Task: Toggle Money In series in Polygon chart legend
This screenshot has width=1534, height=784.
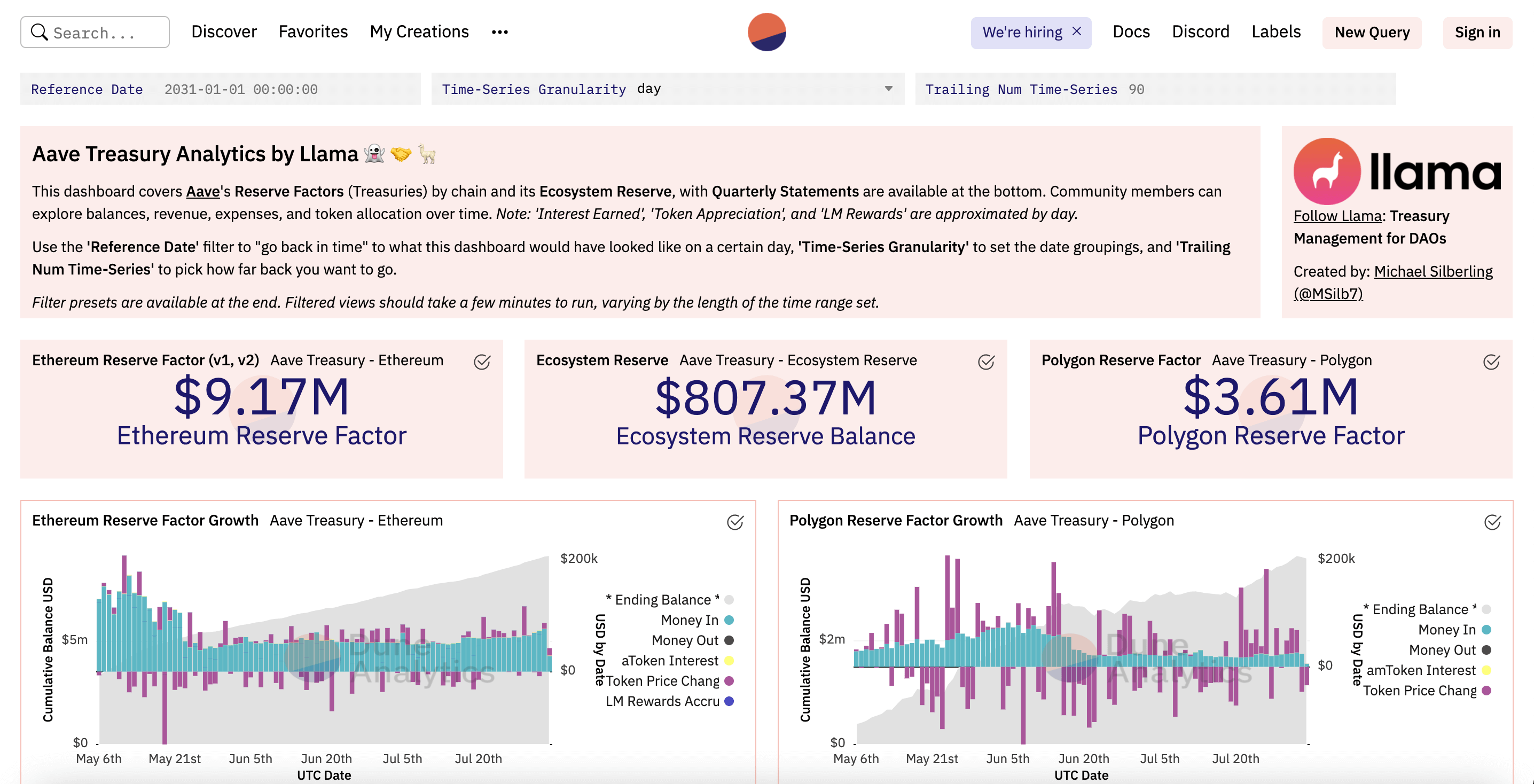Action: [x=1454, y=630]
